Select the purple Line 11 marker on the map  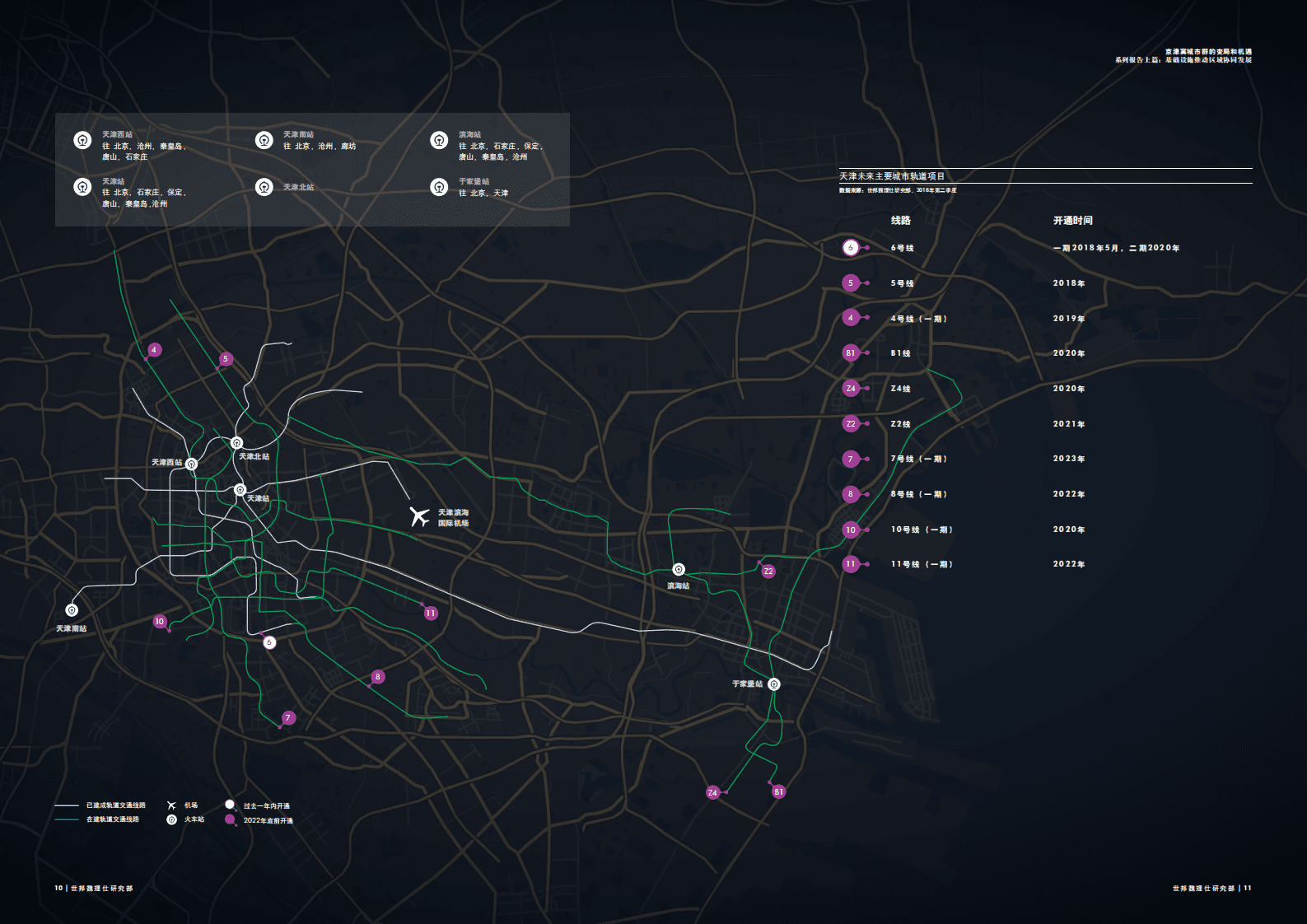tap(430, 613)
